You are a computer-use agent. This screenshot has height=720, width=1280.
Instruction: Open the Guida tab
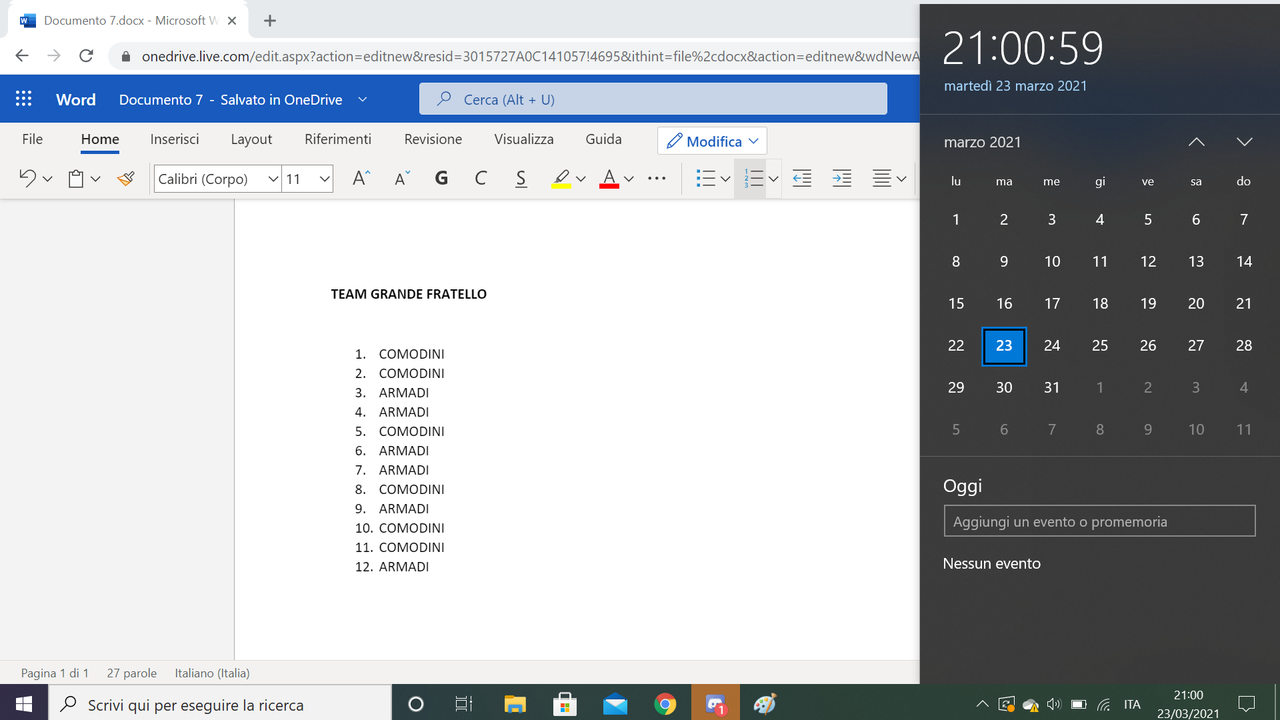click(604, 139)
